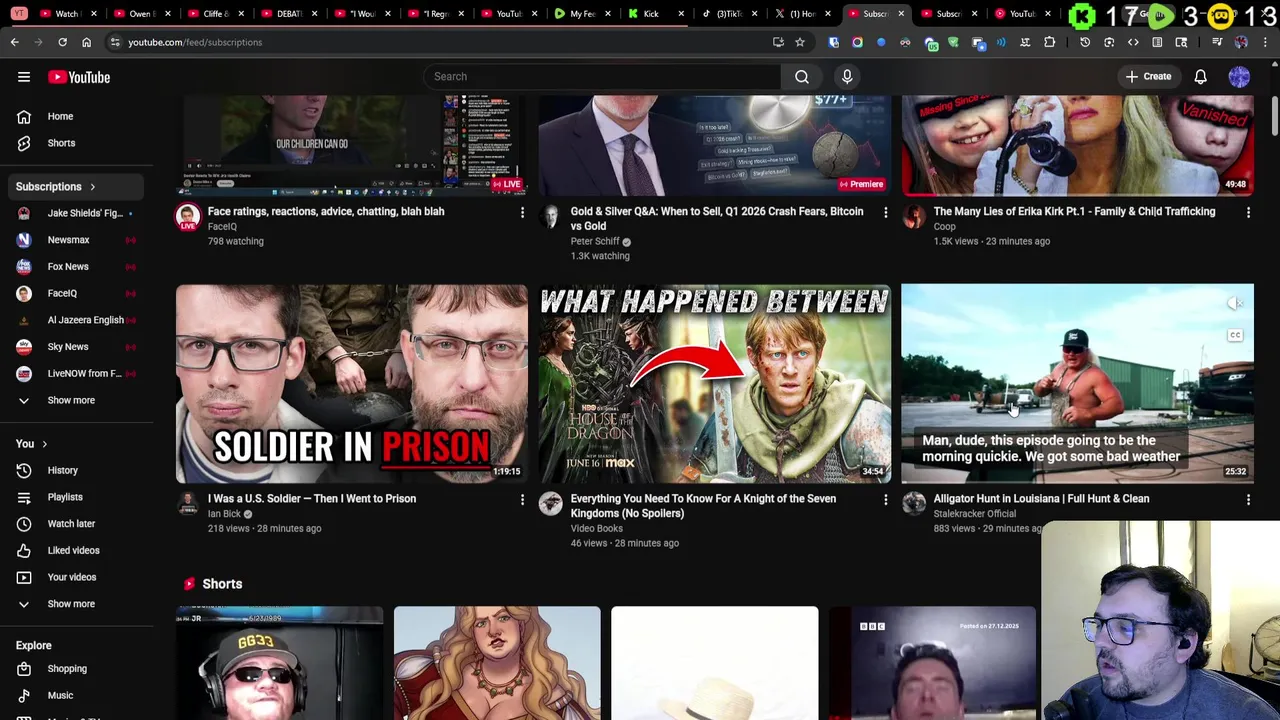Open more options for Face ratings video
Image resolution: width=1280 pixels, height=720 pixels.
522,212
